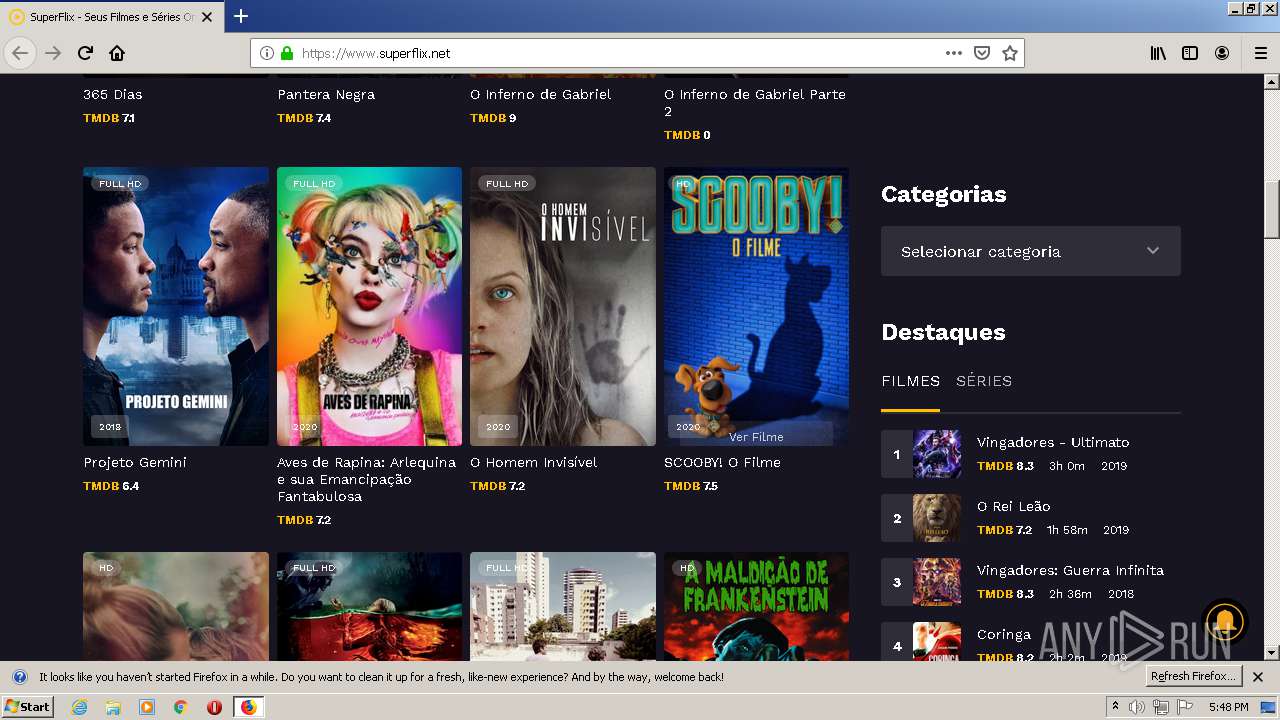The height and width of the screenshot is (720, 1280).
Task: Open the Library bookmarks icon
Action: [x=1158, y=53]
